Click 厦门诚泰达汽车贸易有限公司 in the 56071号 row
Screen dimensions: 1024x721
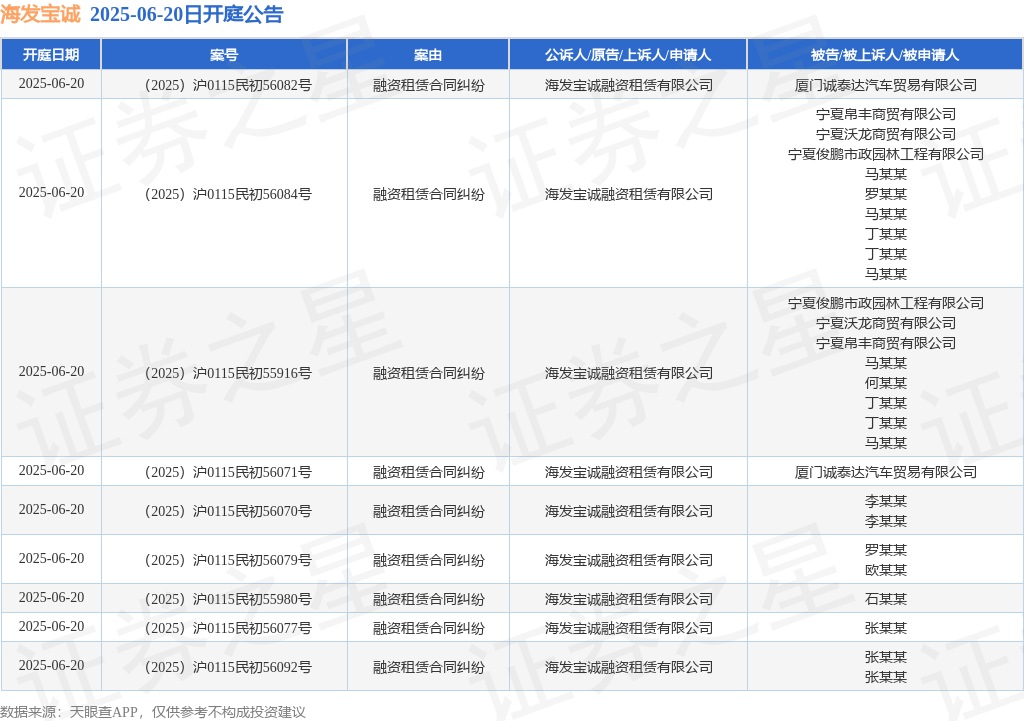[886, 472]
